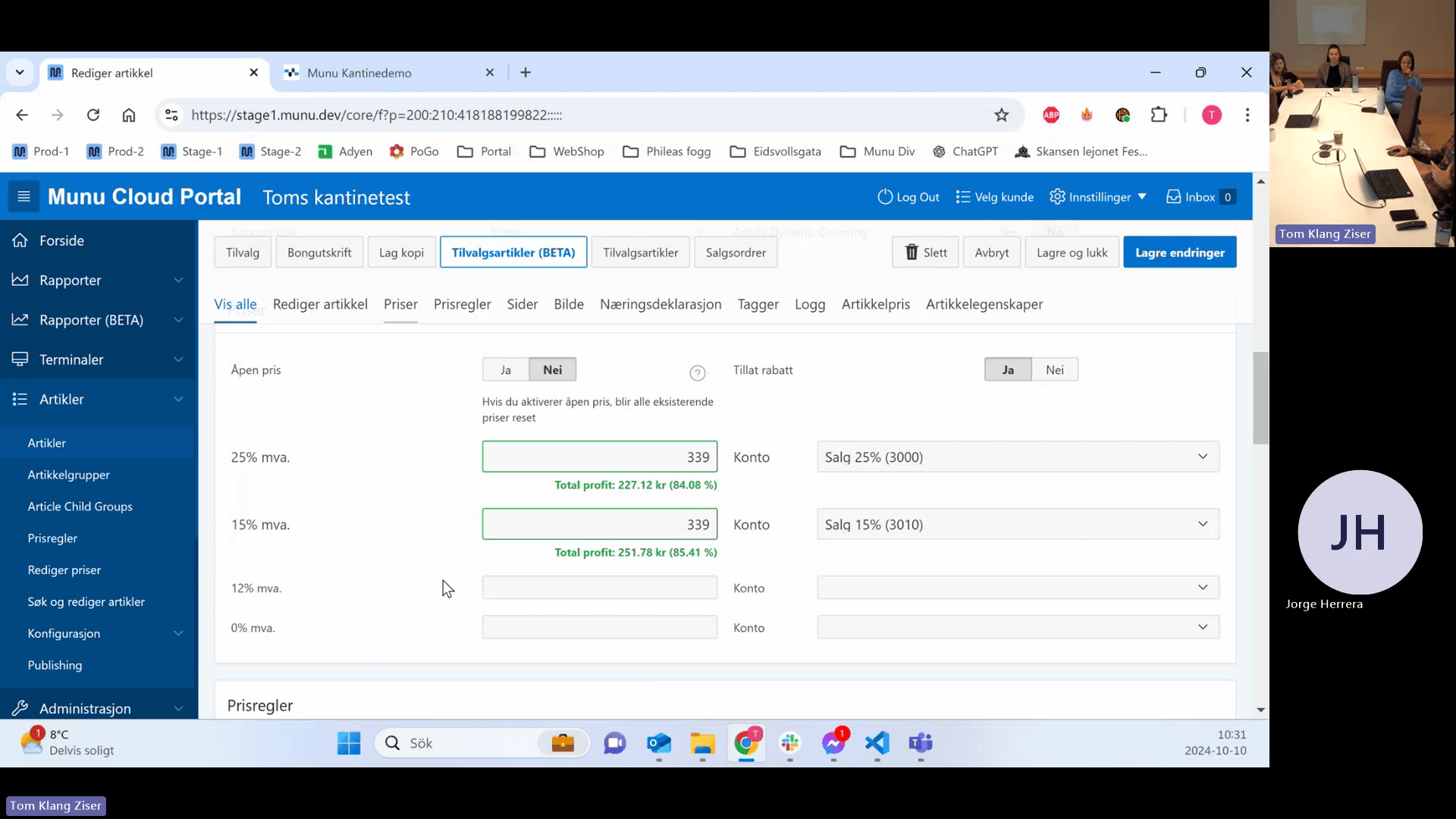The width and height of the screenshot is (1456, 819).
Task: Go to browser home page icon
Action: pos(129,115)
